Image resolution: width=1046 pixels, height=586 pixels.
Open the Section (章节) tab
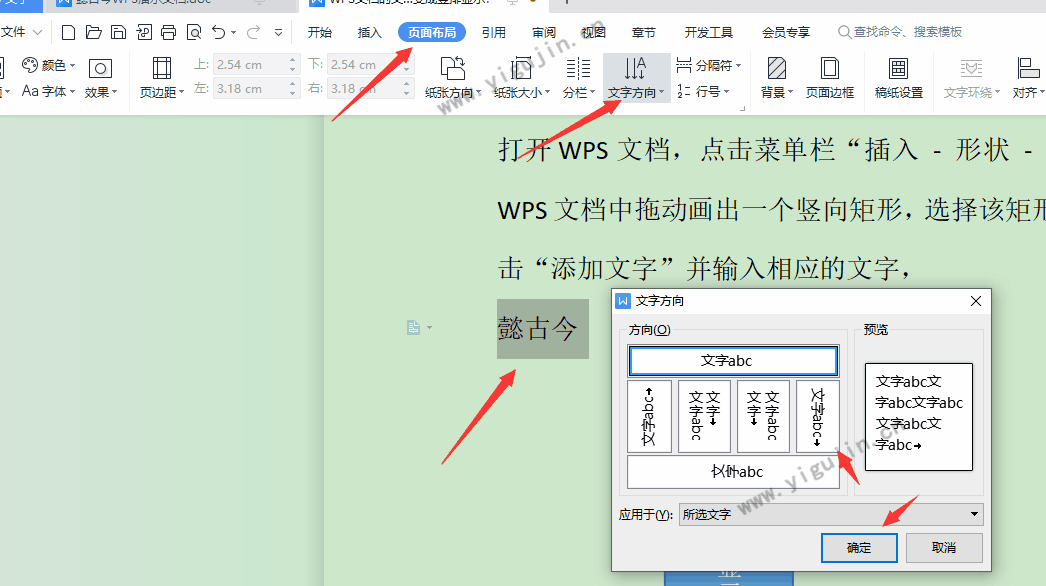tap(643, 32)
